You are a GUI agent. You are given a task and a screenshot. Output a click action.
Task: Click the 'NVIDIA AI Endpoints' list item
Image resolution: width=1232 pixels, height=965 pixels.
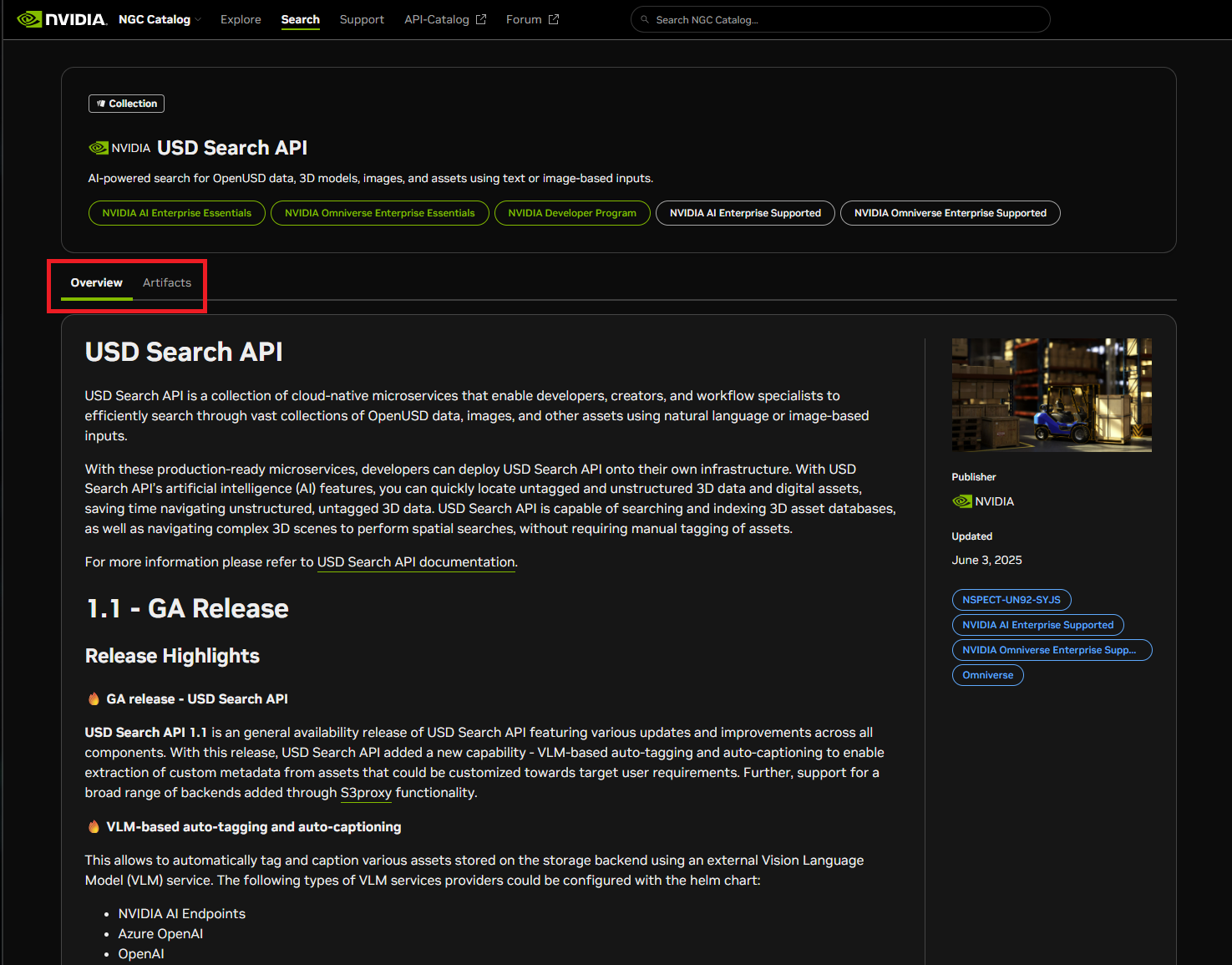[182, 914]
